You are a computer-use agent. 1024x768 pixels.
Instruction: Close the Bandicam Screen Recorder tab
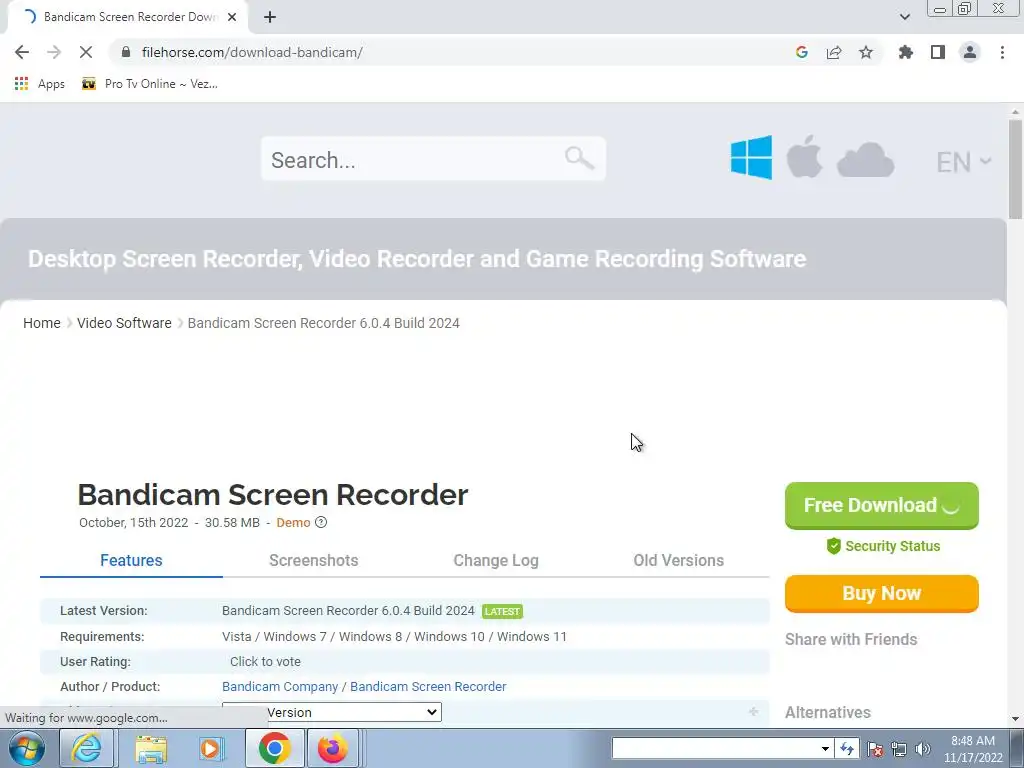232,17
